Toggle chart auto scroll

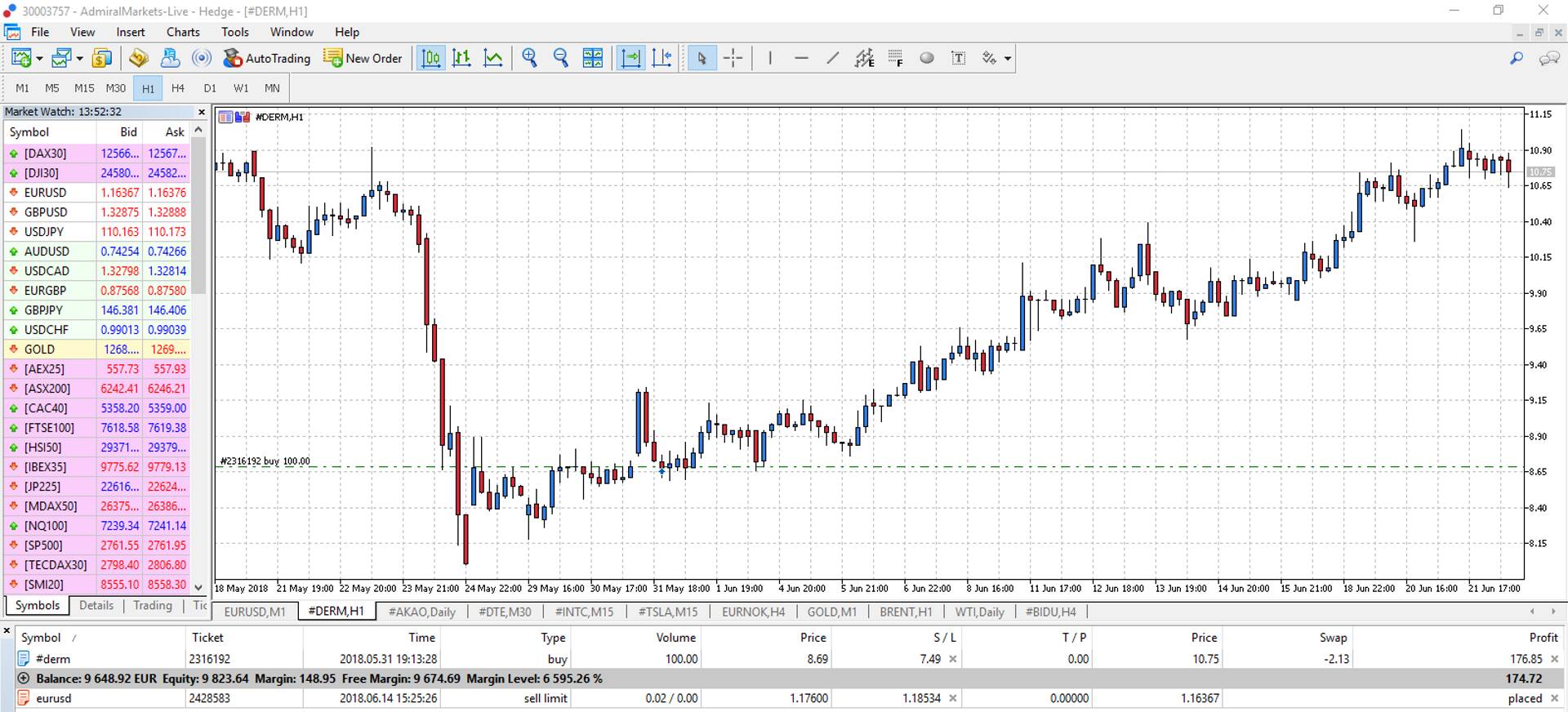tap(630, 58)
